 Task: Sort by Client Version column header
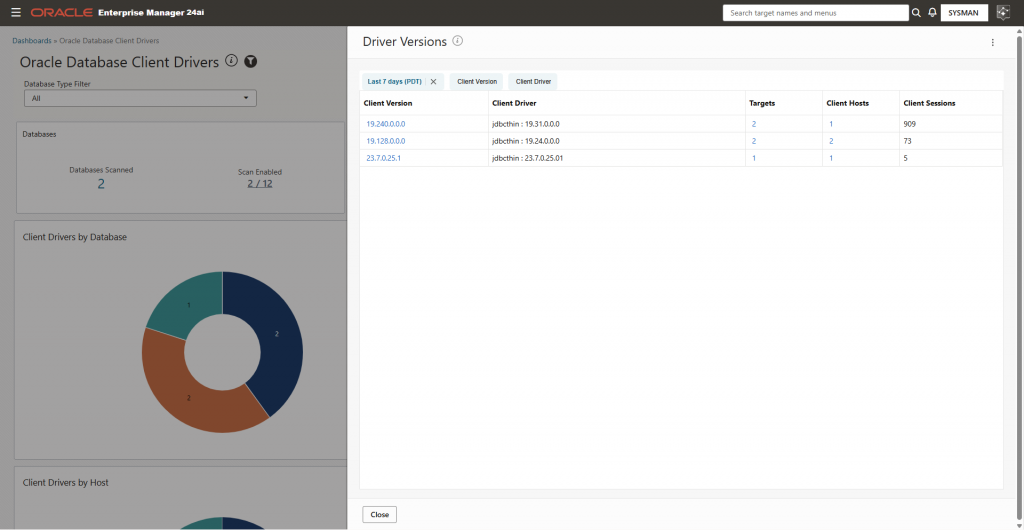coord(388,103)
